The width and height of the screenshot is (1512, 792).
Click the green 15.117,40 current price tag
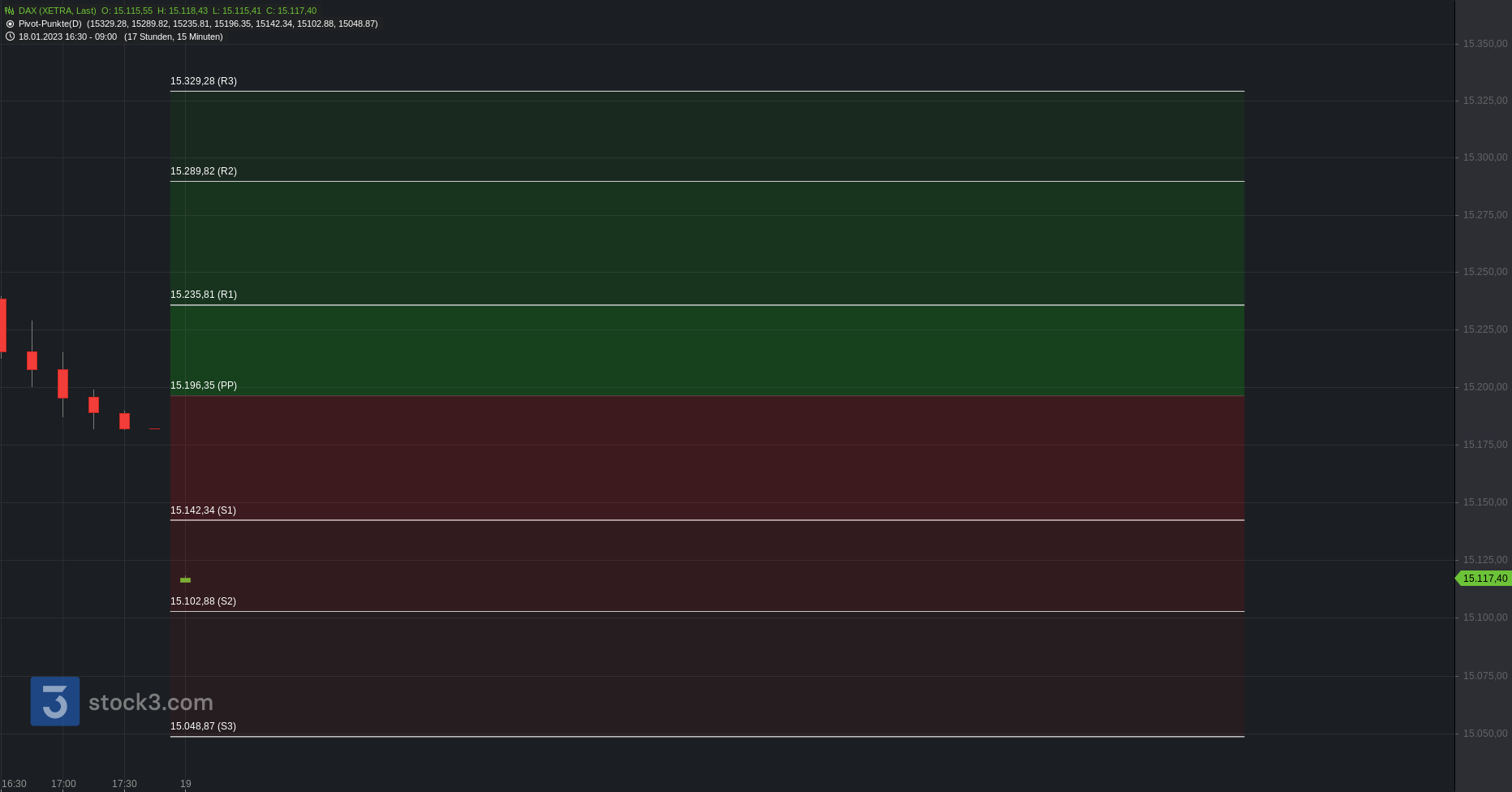click(x=1484, y=579)
